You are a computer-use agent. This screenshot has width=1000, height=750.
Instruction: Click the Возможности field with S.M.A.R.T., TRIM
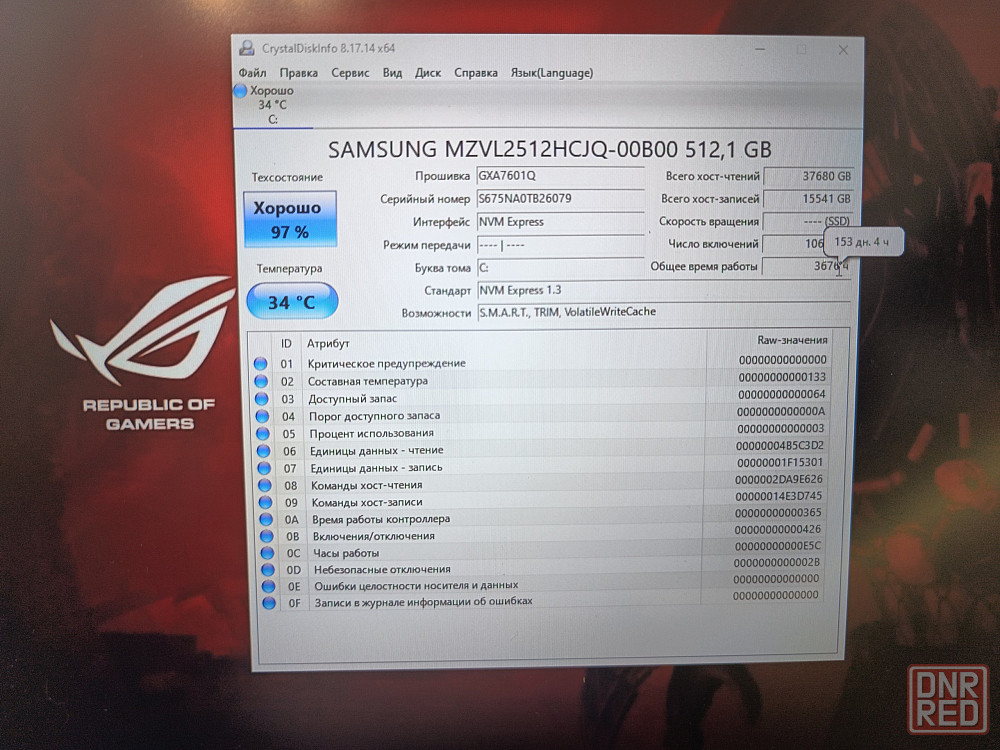tap(664, 312)
